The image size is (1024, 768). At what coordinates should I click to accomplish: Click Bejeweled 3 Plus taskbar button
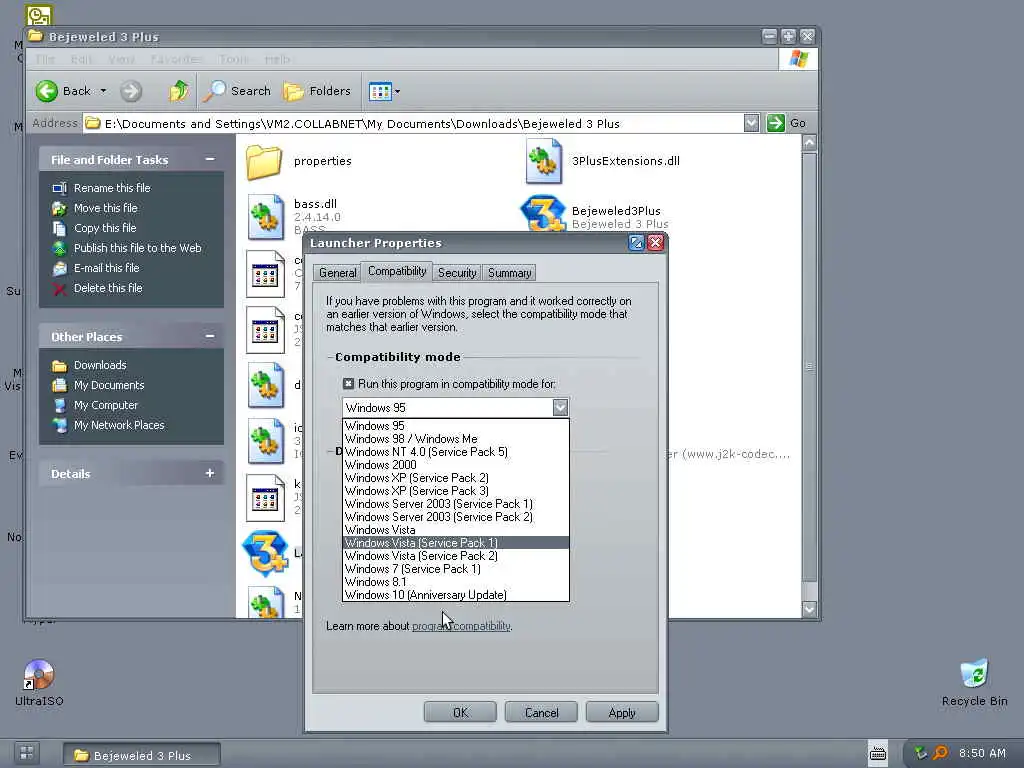pos(142,755)
